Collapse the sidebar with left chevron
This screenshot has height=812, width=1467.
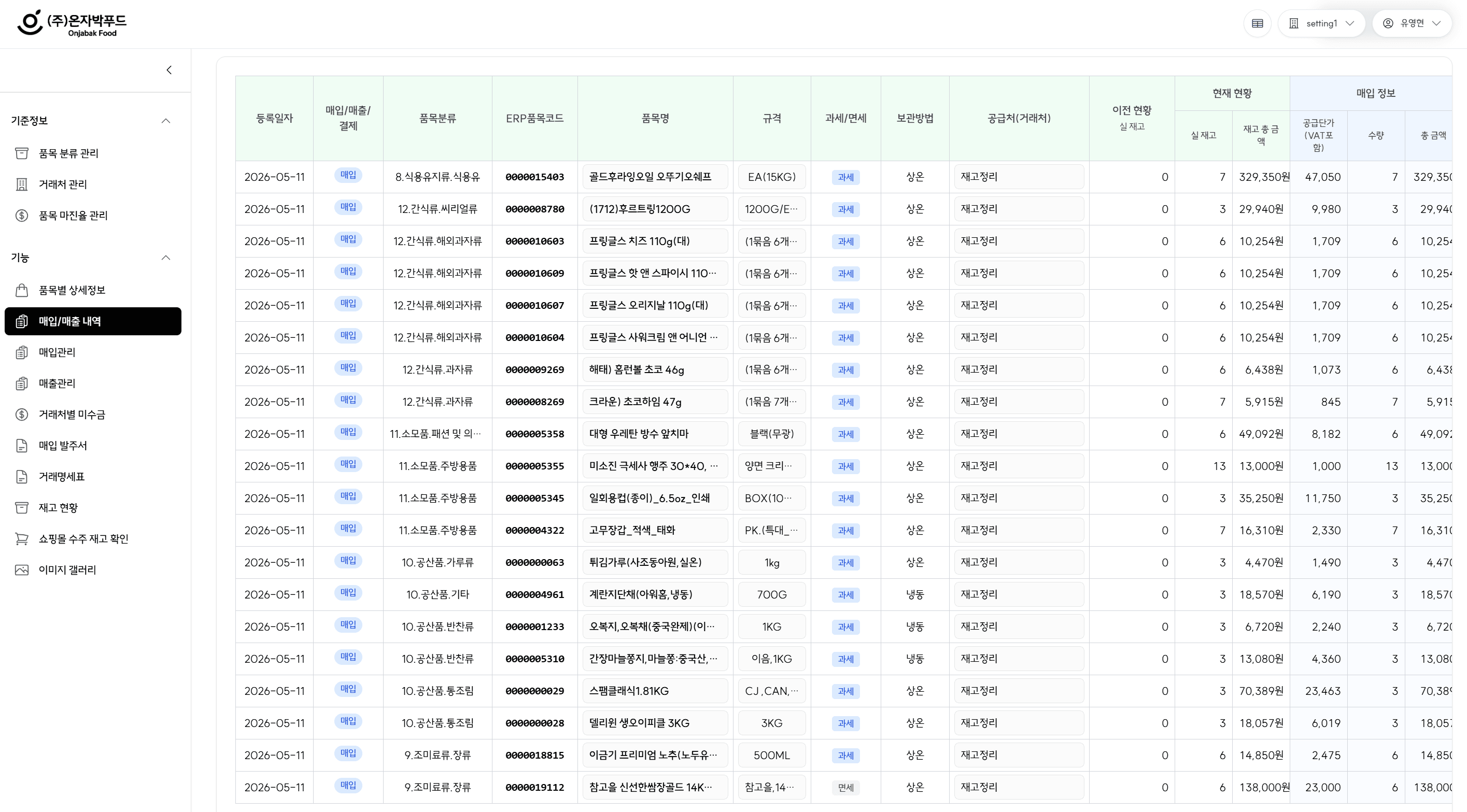(x=169, y=70)
